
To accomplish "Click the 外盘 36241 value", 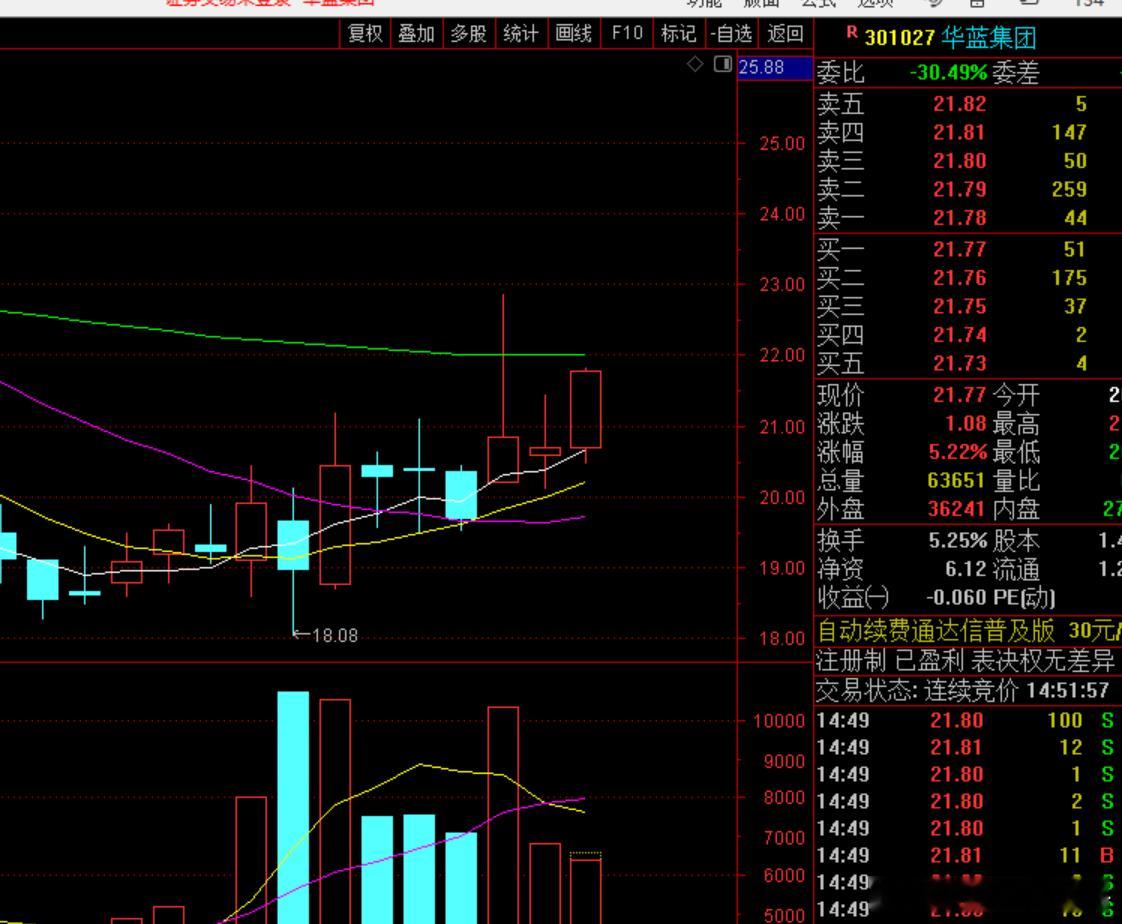I will [956, 509].
